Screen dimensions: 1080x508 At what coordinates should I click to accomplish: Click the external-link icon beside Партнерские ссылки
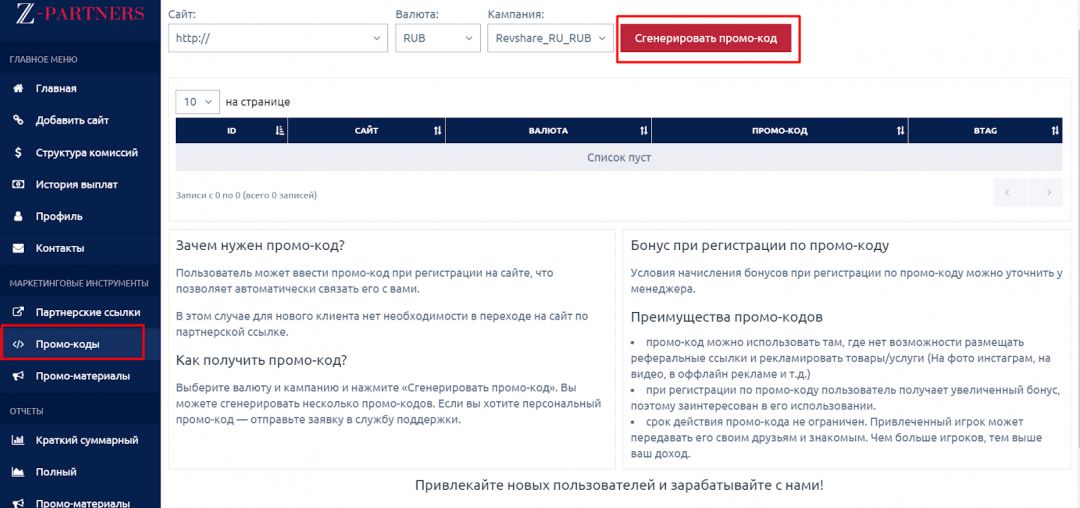[x=19, y=312]
